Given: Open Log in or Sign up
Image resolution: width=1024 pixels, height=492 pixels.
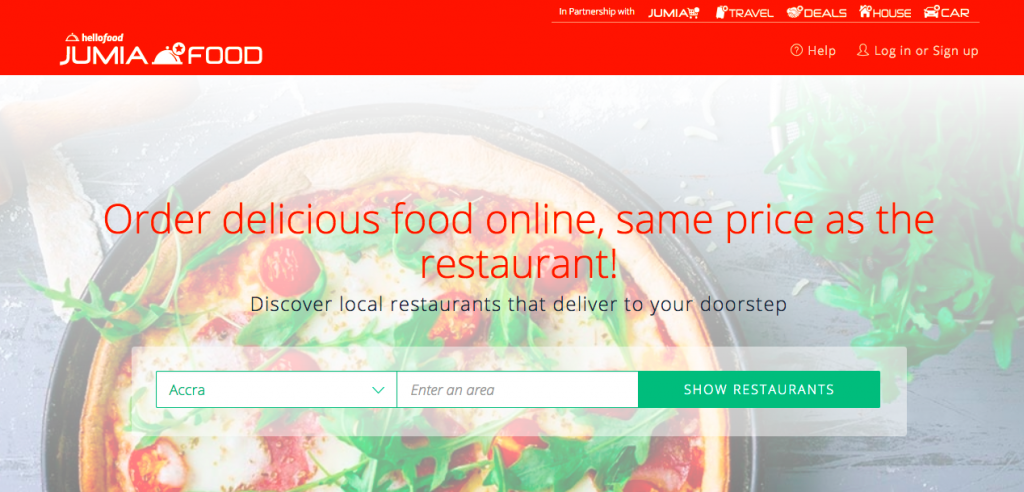Looking at the screenshot, I should (x=918, y=51).
